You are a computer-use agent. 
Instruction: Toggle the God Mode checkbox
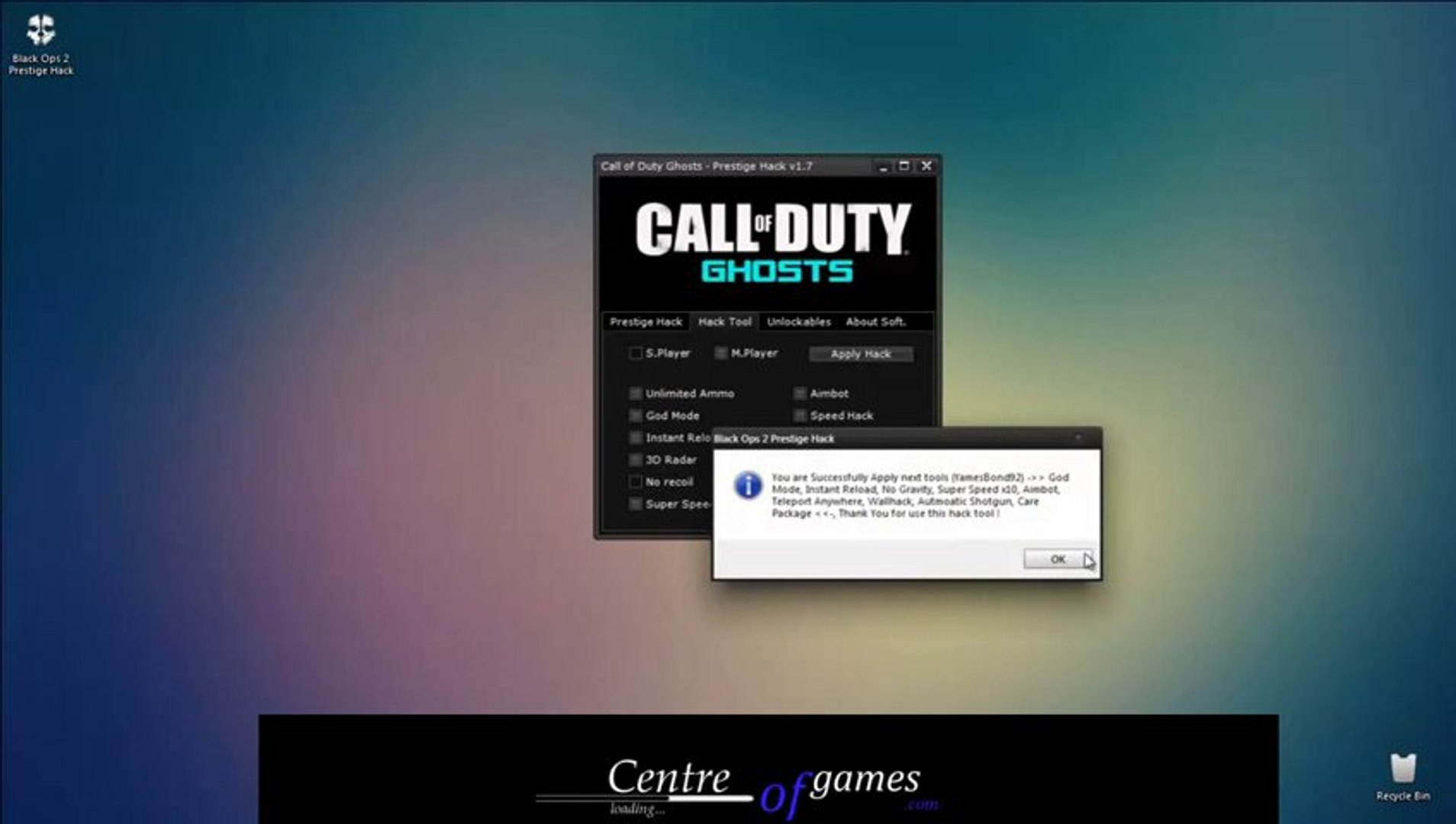[635, 416]
